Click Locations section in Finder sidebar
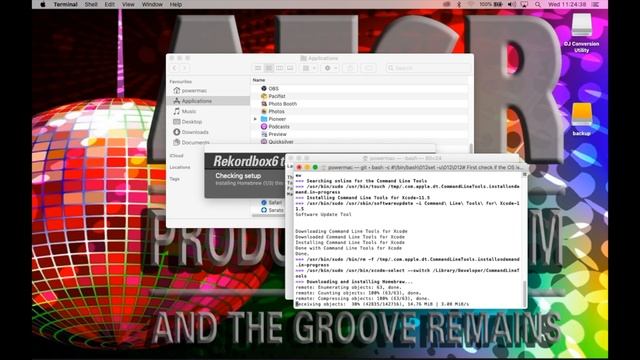 180,167
